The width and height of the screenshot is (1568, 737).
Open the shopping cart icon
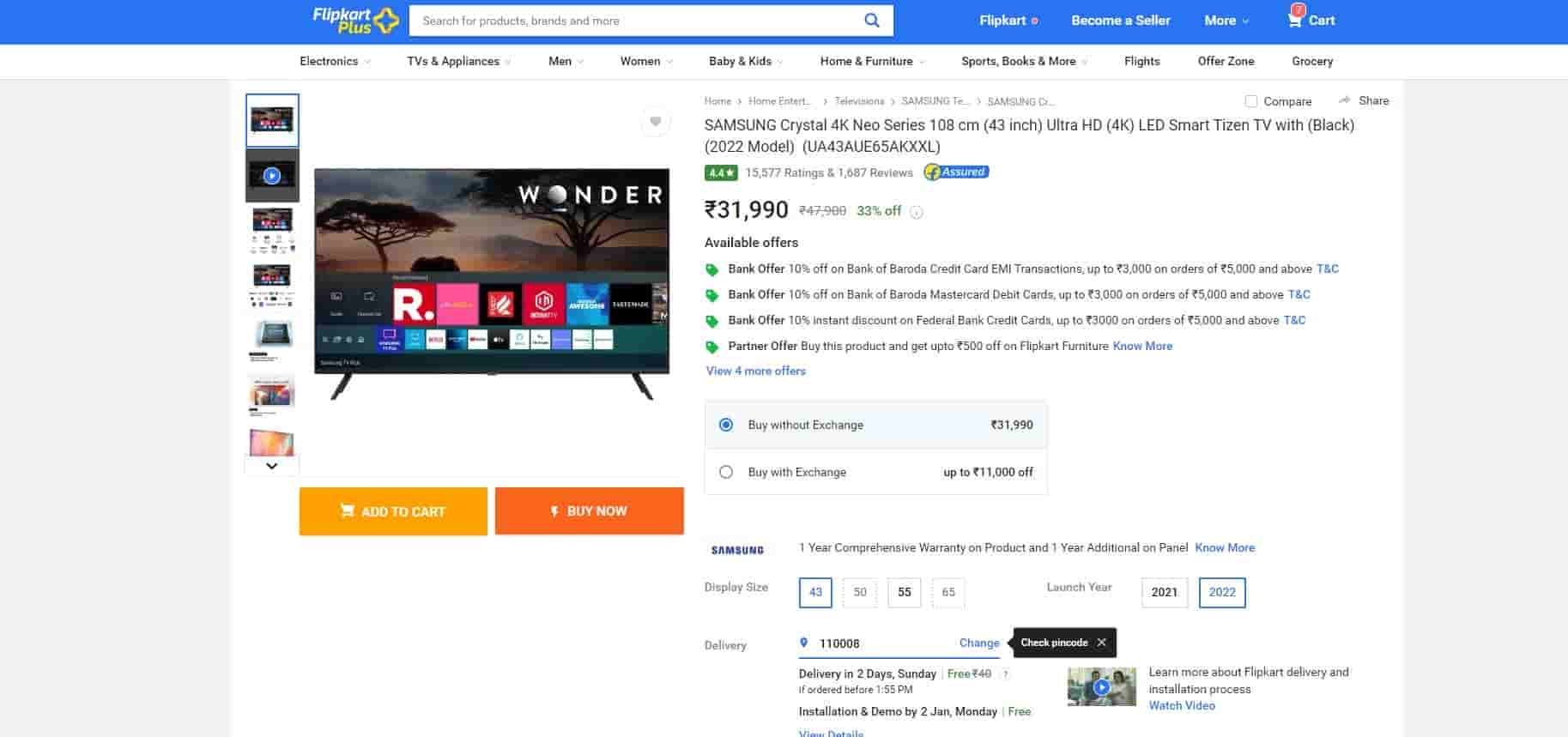(1295, 20)
